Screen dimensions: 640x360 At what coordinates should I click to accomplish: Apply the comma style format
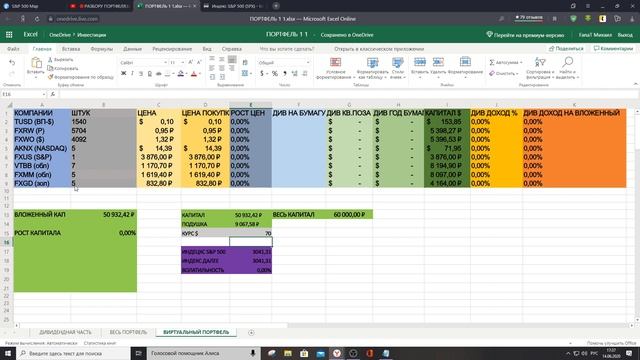[284, 73]
